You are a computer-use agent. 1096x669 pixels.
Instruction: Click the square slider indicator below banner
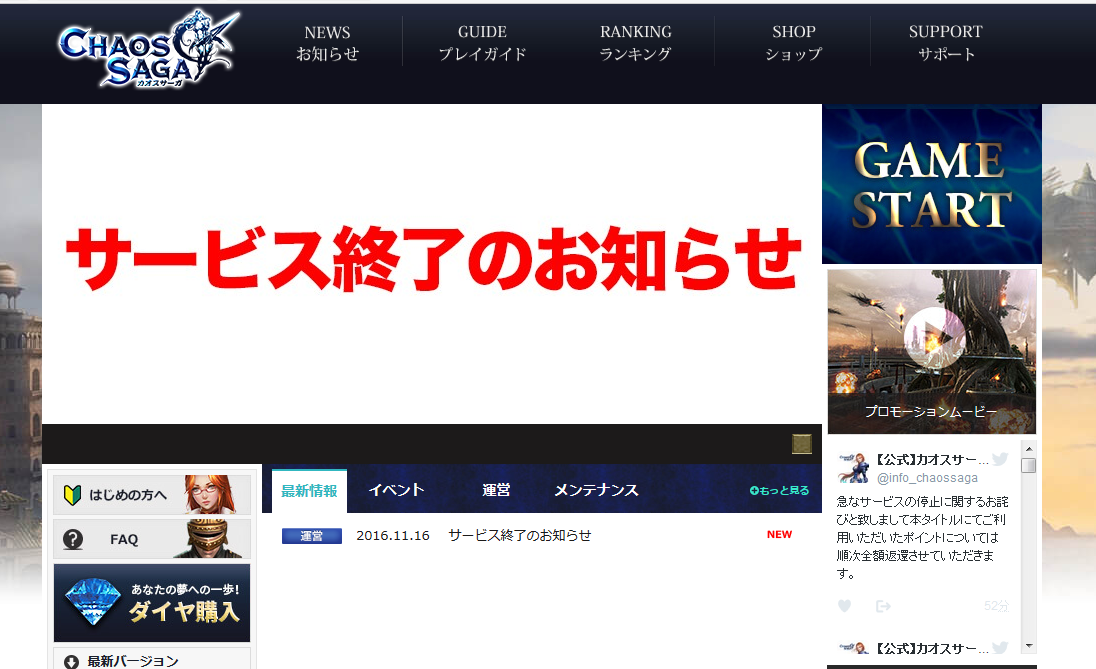tap(801, 444)
